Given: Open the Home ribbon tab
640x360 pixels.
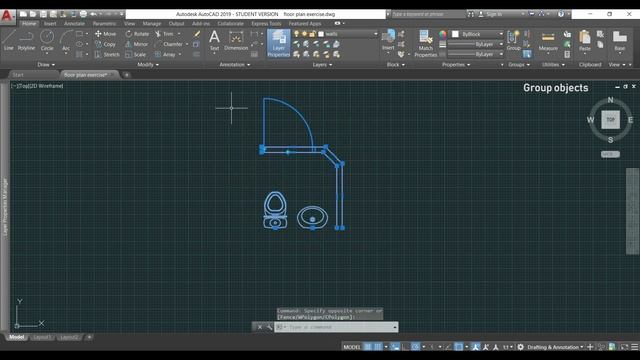Looking at the screenshot, I should click(x=29, y=24).
